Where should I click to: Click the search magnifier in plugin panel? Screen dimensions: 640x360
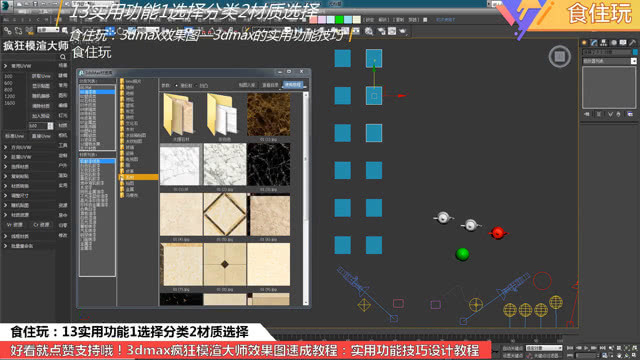click(x=62, y=57)
